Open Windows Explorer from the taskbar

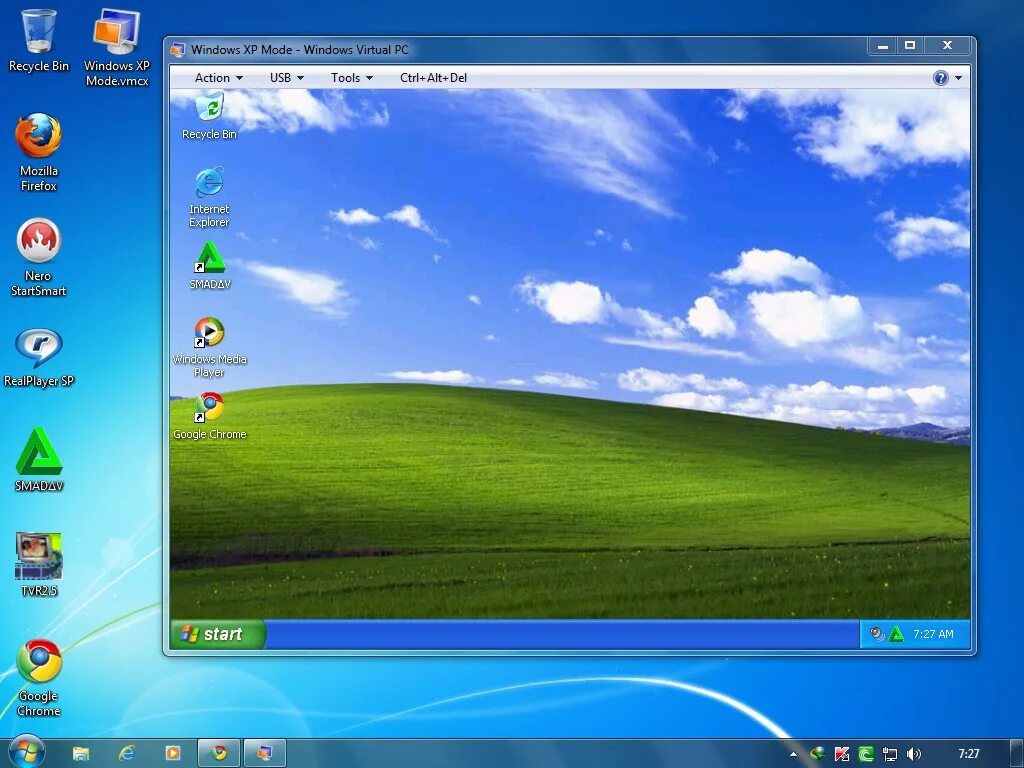[x=81, y=753]
